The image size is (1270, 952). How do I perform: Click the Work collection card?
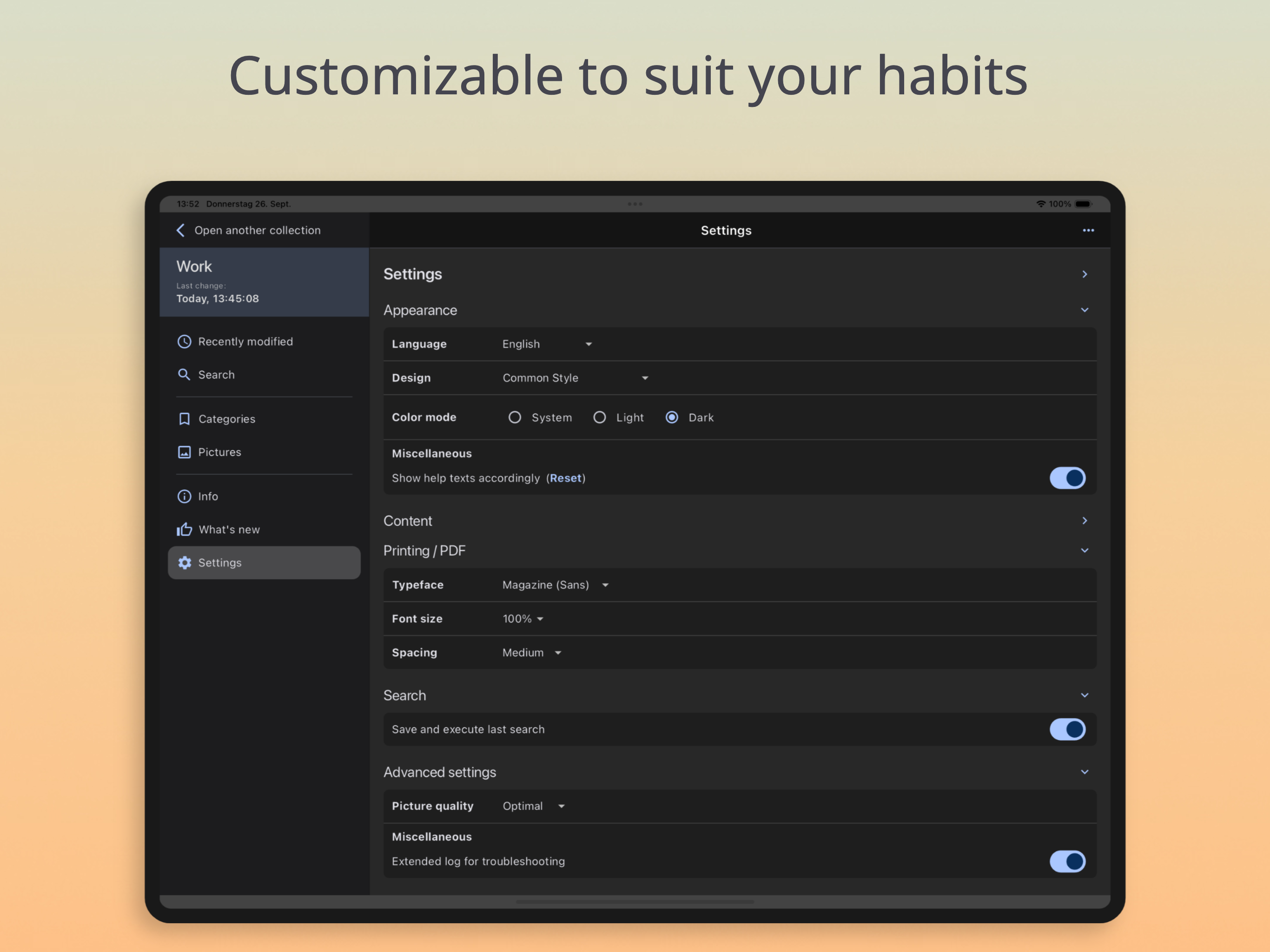coord(264,283)
